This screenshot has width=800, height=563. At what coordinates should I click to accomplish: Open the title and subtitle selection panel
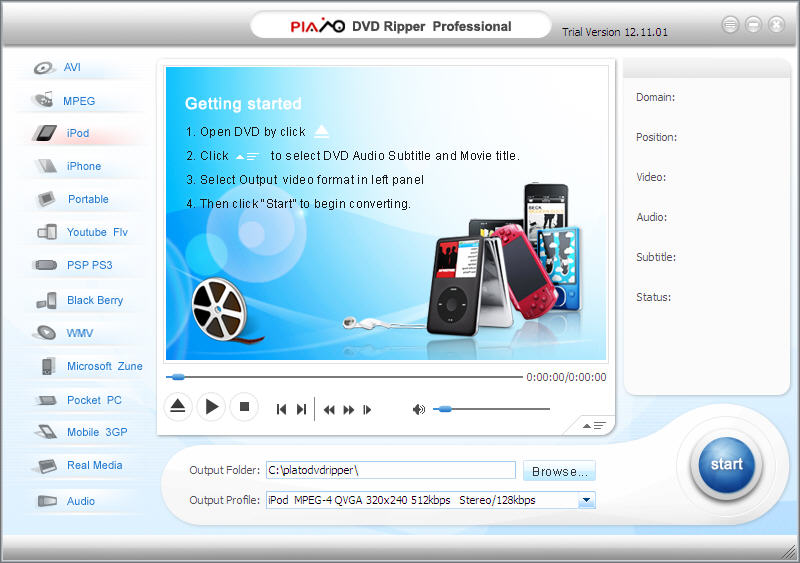pyautogui.click(x=594, y=426)
